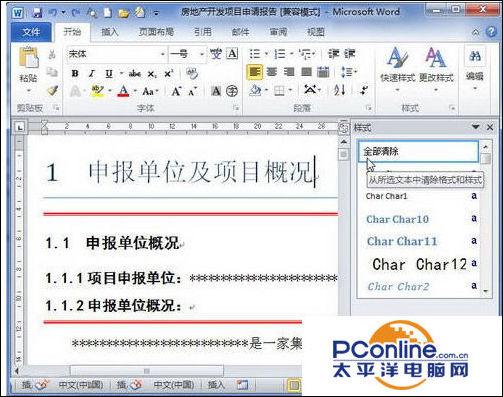Open the font name dropdown
This screenshot has height=397, width=503.
162,54
